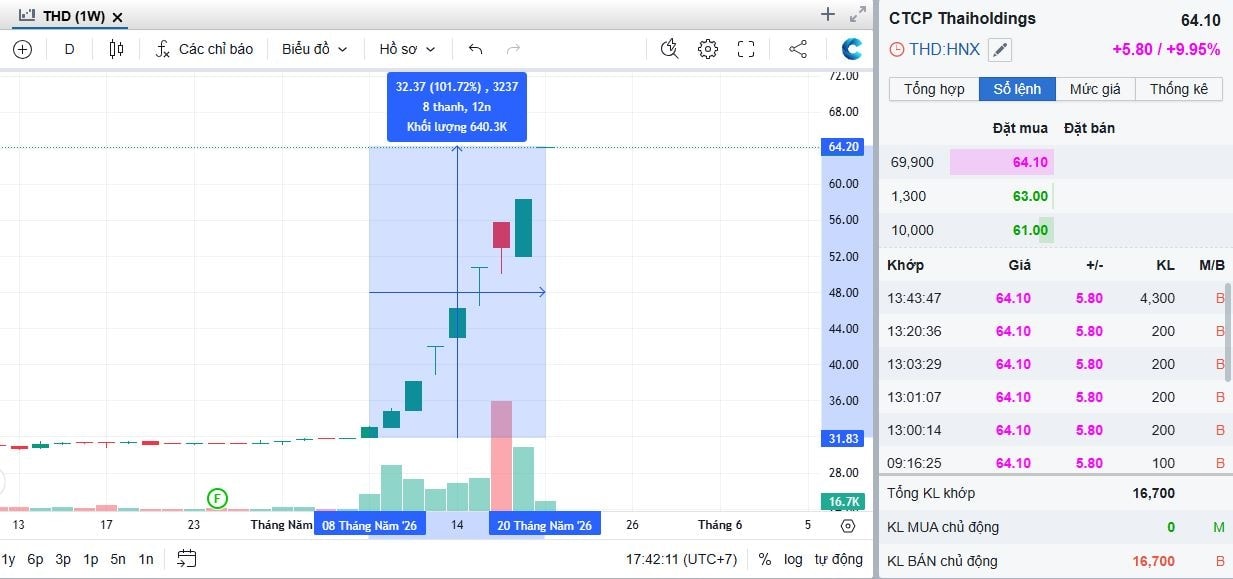Screen dimensions: 1233x579
Task: Click the clock icon beside THD:HNX
Action: [897, 49]
